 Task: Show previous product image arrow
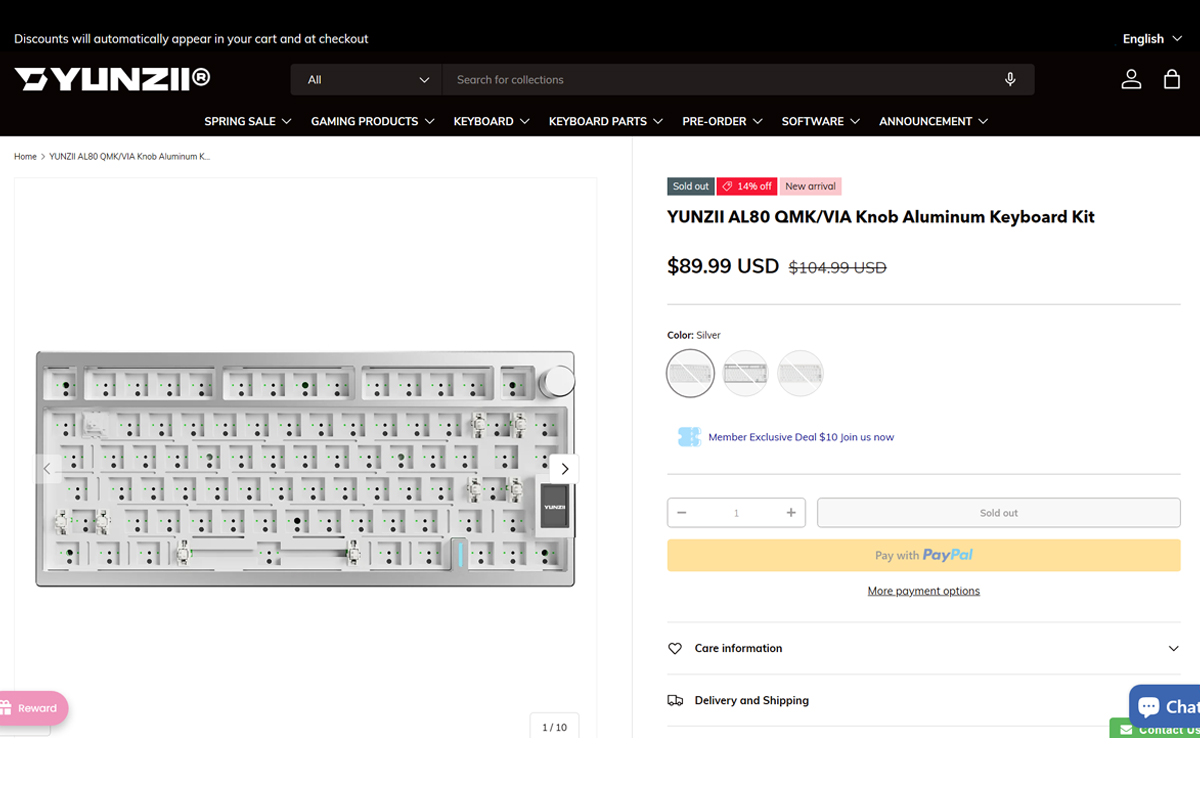click(x=46, y=468)
